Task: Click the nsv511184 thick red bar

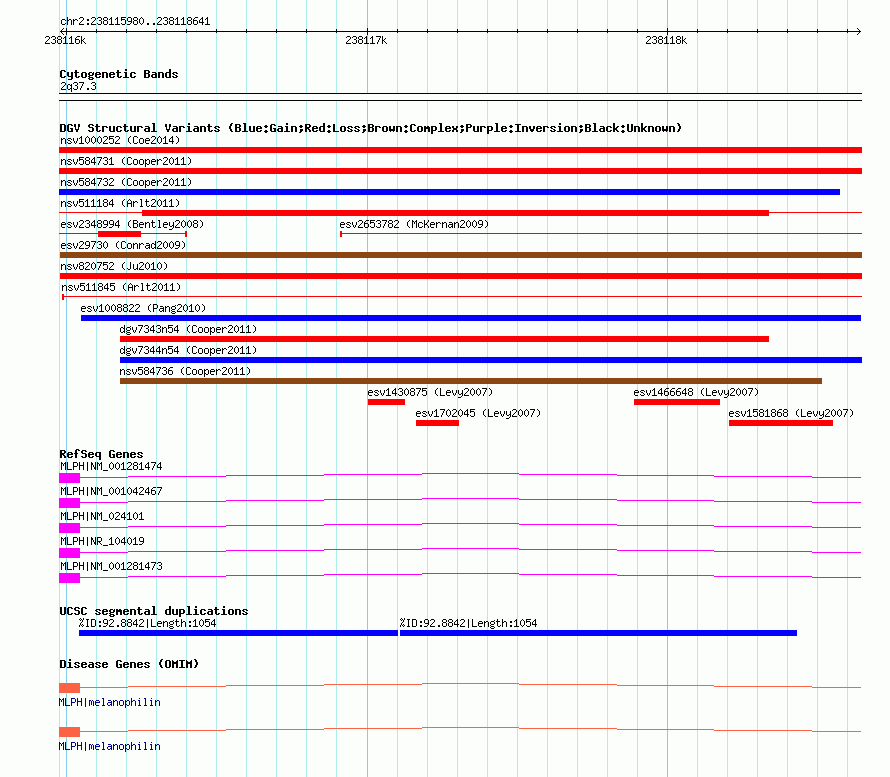Action: click(455, 213)
